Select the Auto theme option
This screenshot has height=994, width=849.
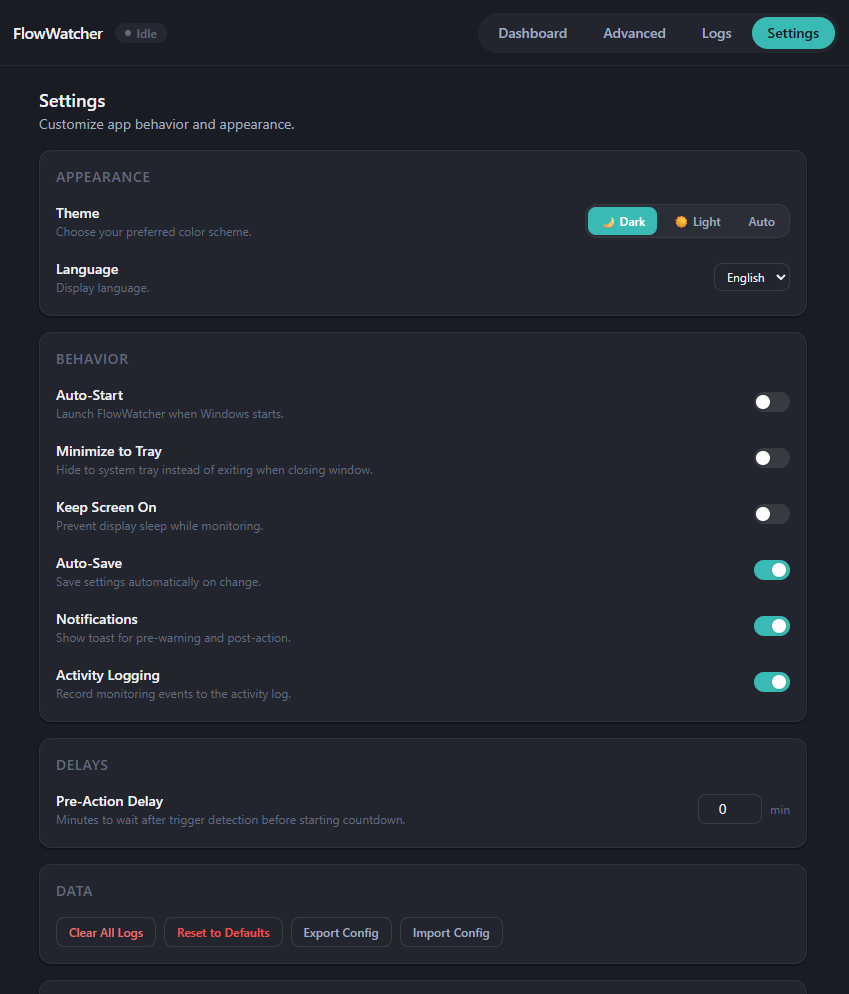pos(761,221)
